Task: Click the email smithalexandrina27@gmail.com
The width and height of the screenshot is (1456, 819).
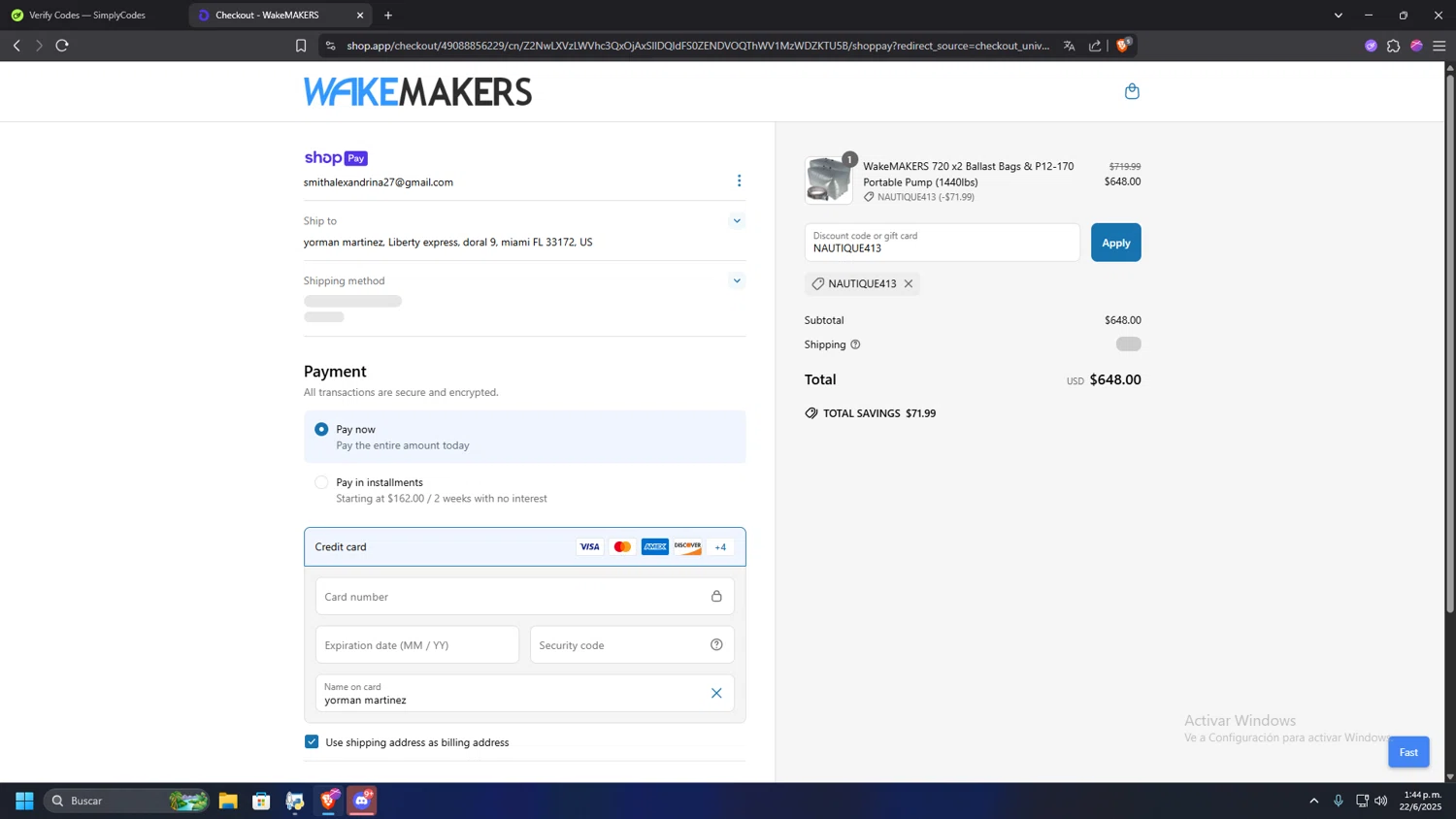Action: coord(379,182)
